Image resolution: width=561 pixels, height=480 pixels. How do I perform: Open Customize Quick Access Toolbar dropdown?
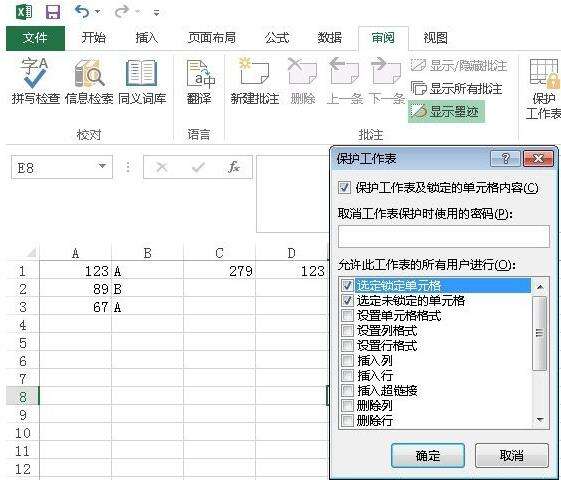pyautogui.click(x=156, y=13)
